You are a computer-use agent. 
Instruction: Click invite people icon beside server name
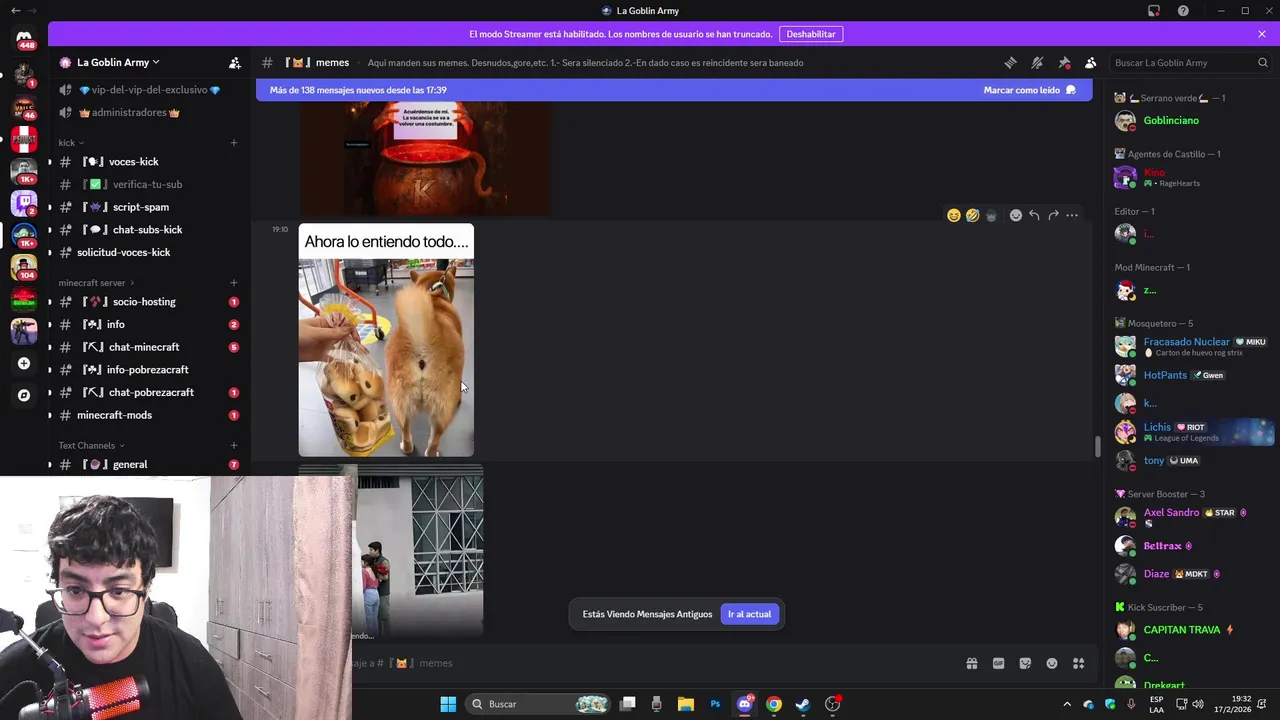(235, 62)
